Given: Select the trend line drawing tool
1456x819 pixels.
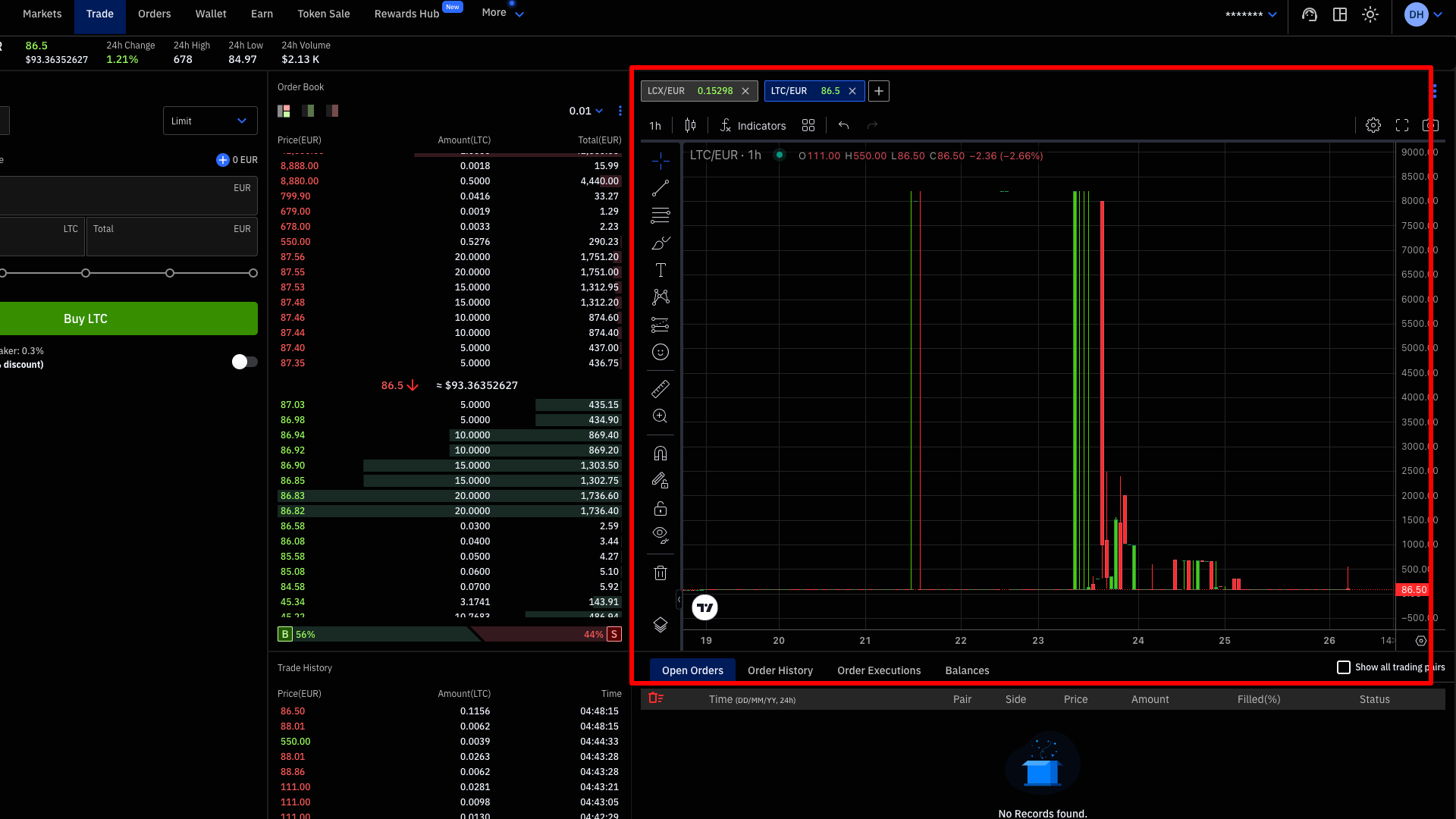Looking at the screenshot, I should pos(661,188).
